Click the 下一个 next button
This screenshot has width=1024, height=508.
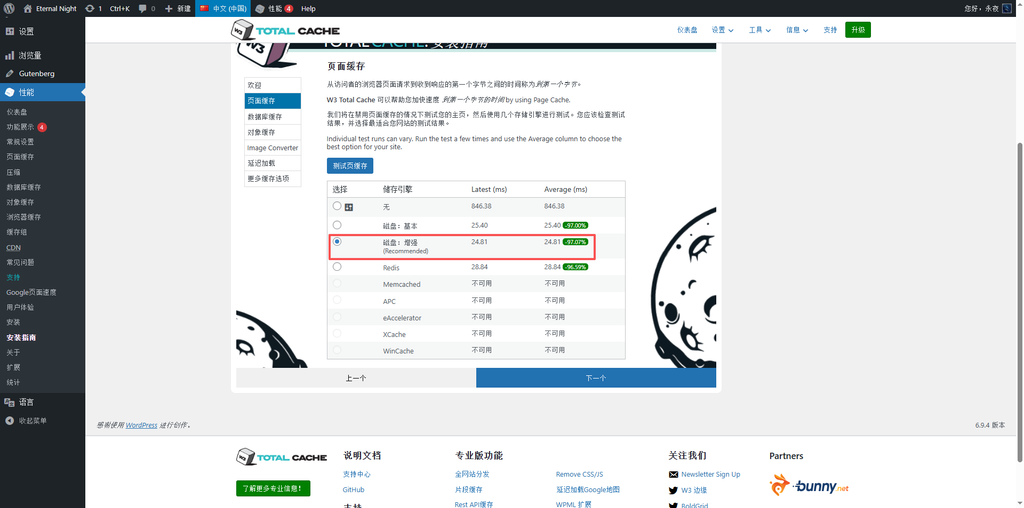click(x=596, y=377)
